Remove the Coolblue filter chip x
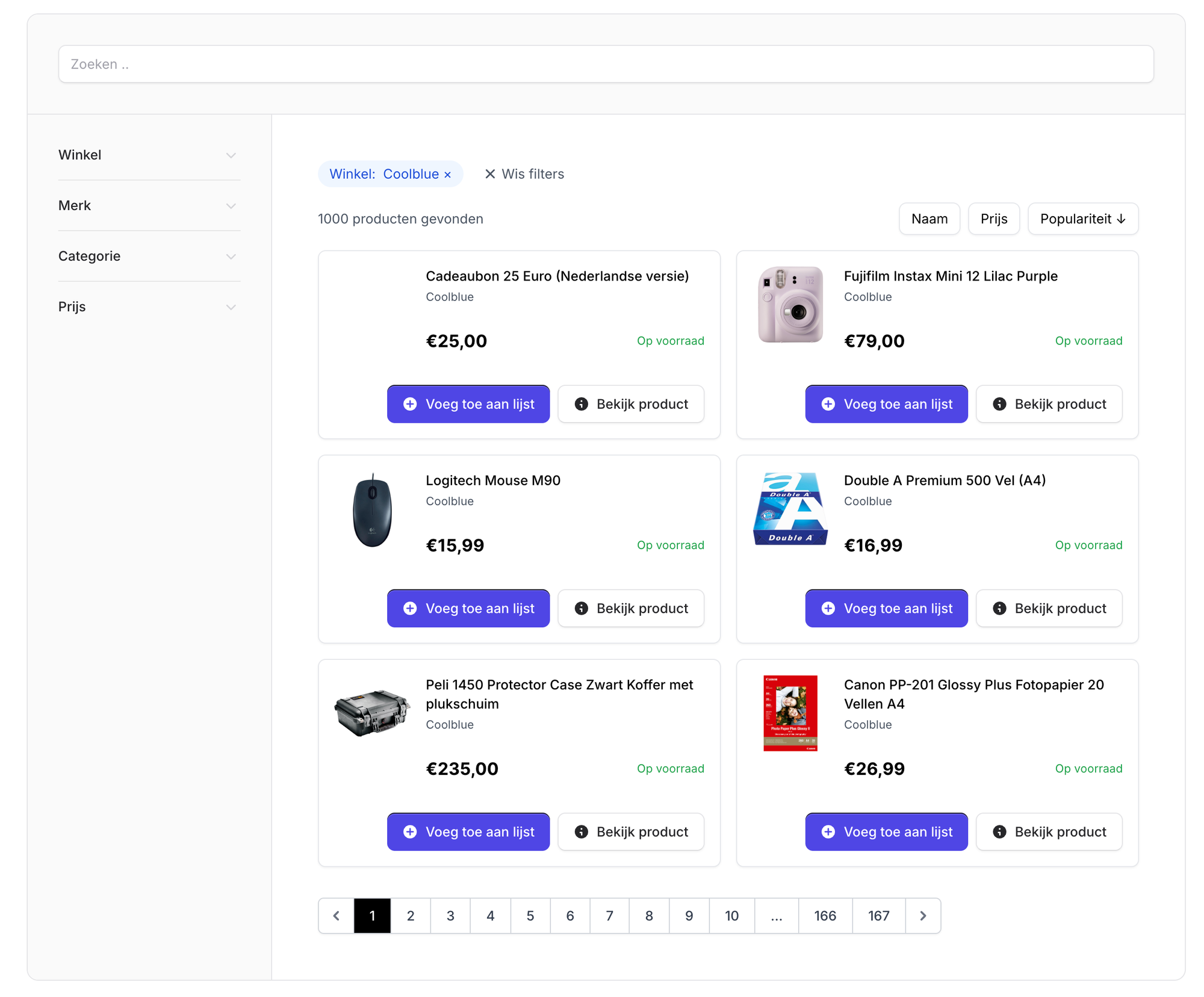 tap(447, 175)
